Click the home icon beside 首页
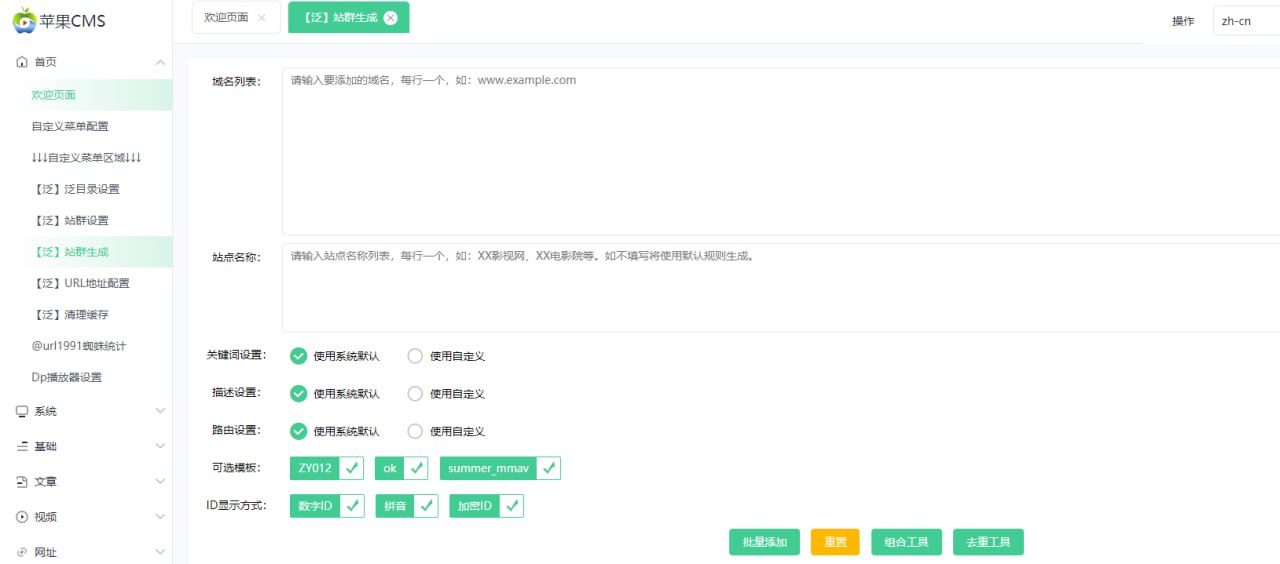 click(22, 62)
